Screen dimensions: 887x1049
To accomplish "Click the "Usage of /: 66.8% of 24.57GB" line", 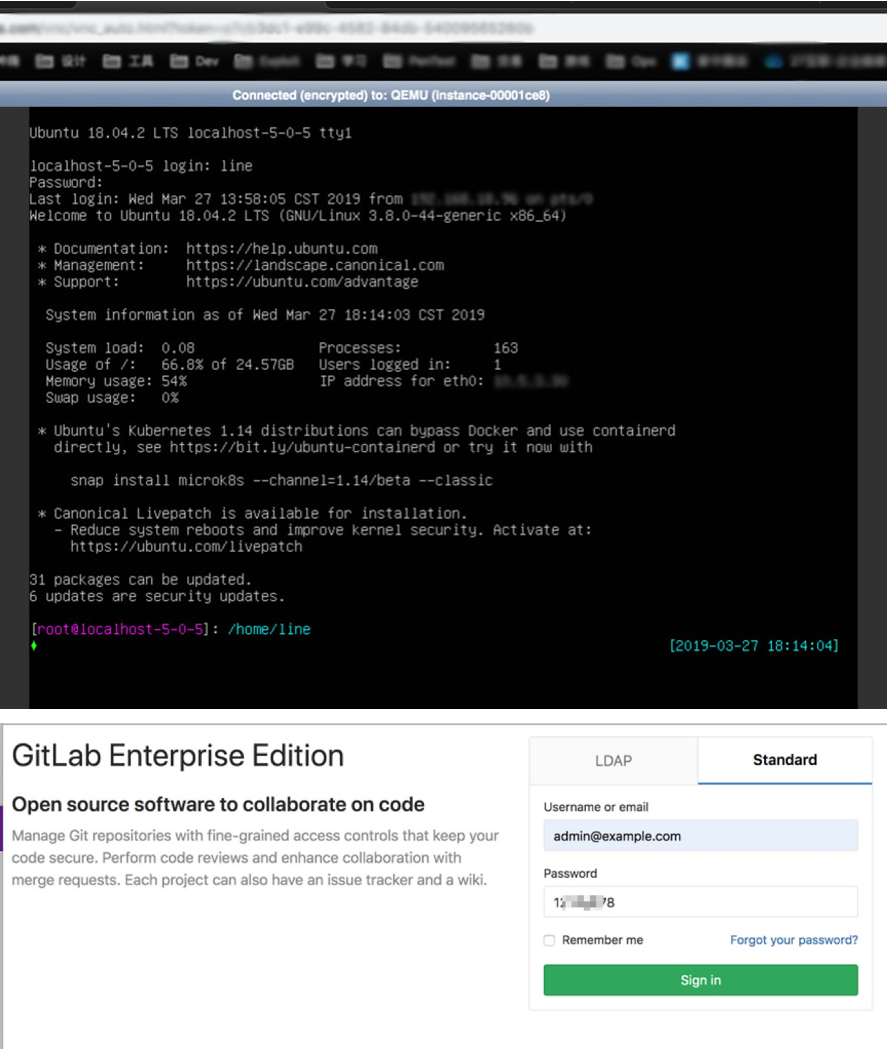I will tap(170, 365).
